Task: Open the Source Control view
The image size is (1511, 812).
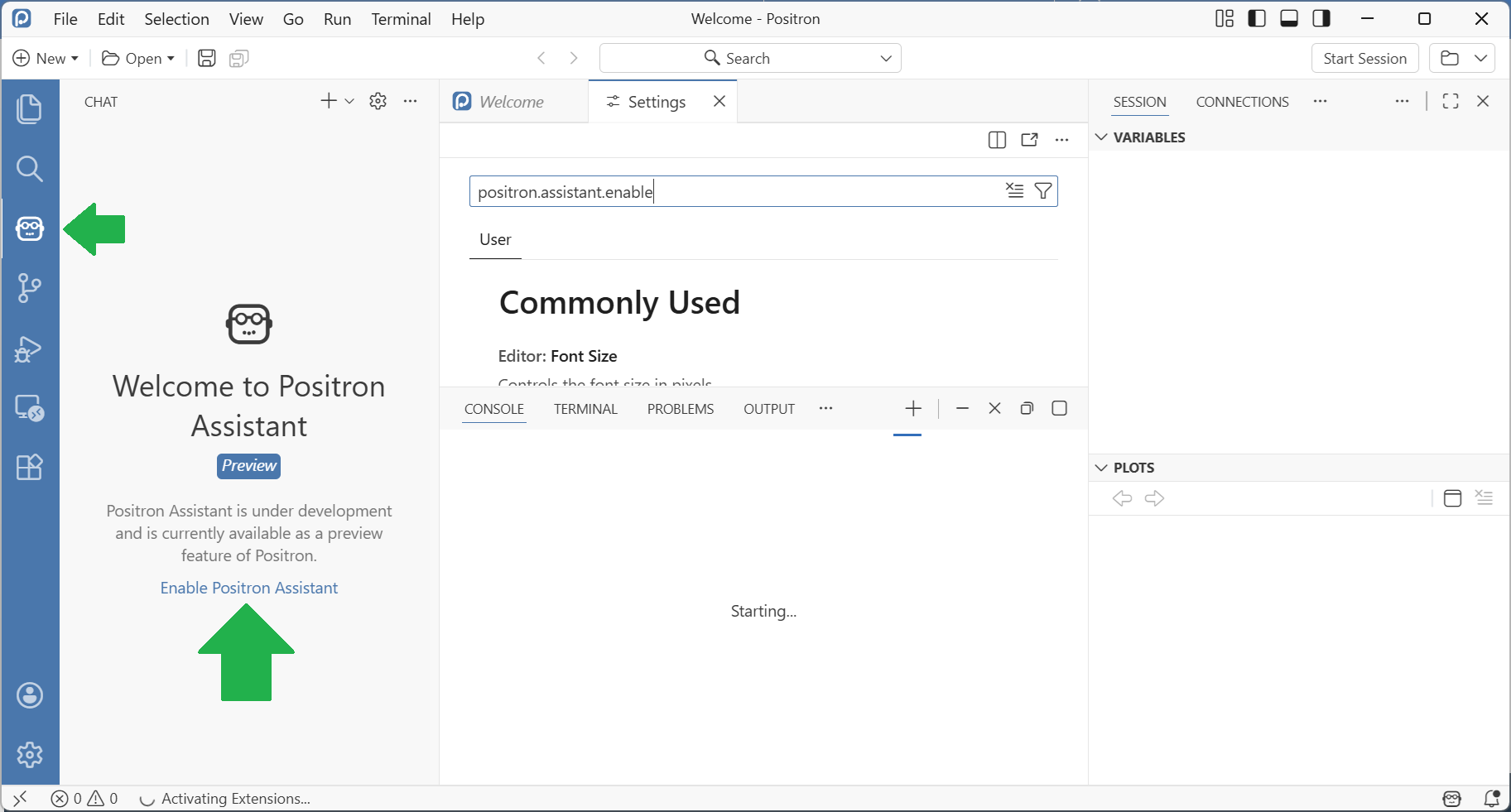Action: [30, 288]
